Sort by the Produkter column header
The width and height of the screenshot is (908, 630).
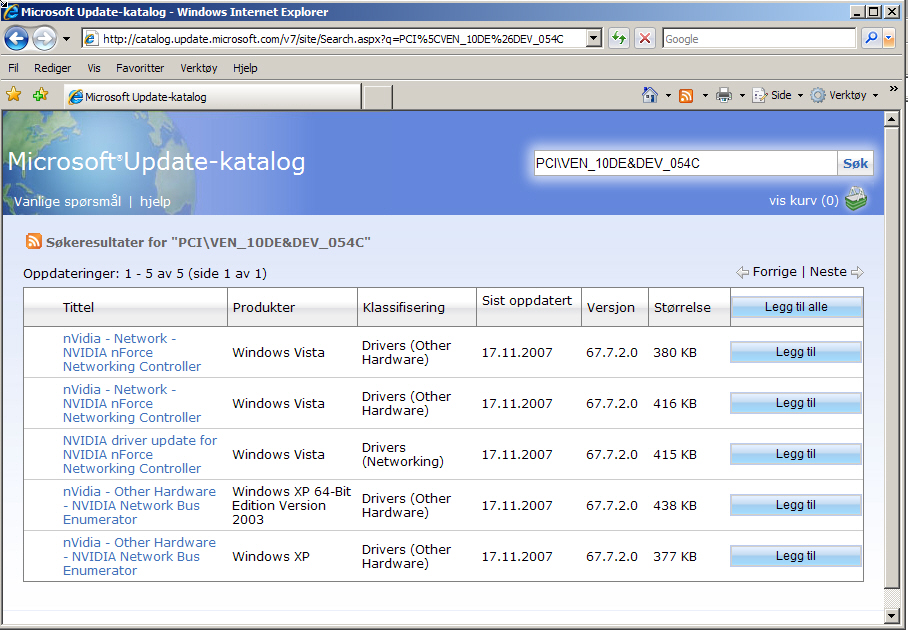coord(263,307)
